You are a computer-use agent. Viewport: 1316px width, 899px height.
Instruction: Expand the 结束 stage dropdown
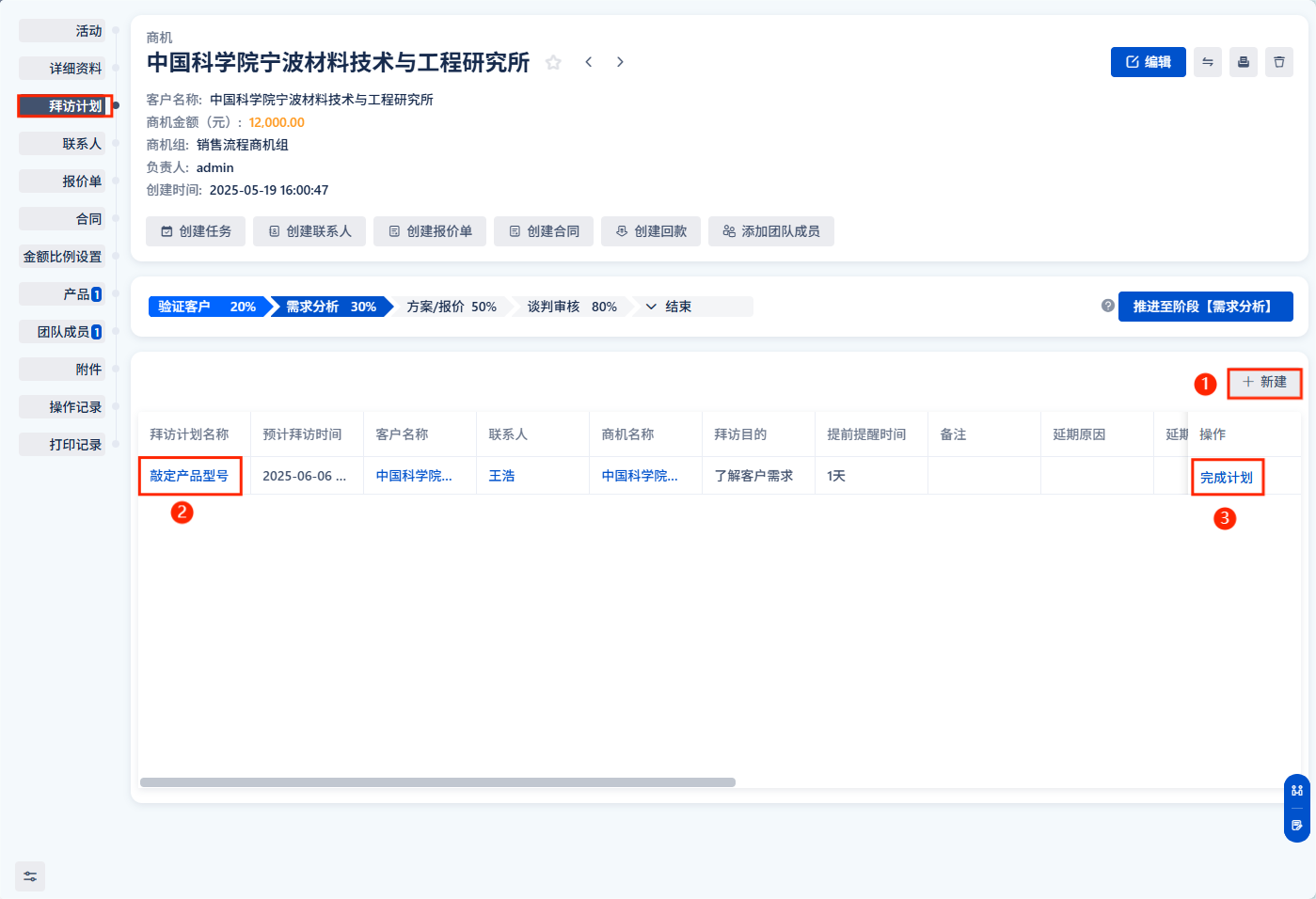coord(694,307)
